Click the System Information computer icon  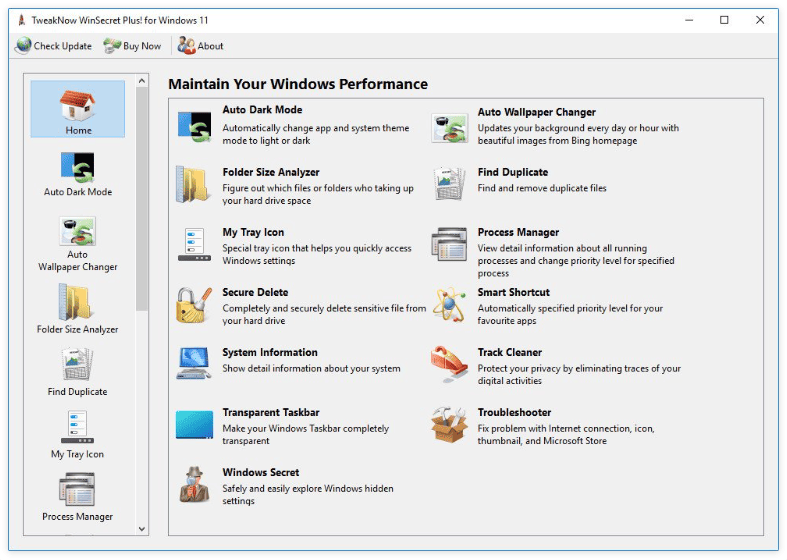(x=194, y=363)
